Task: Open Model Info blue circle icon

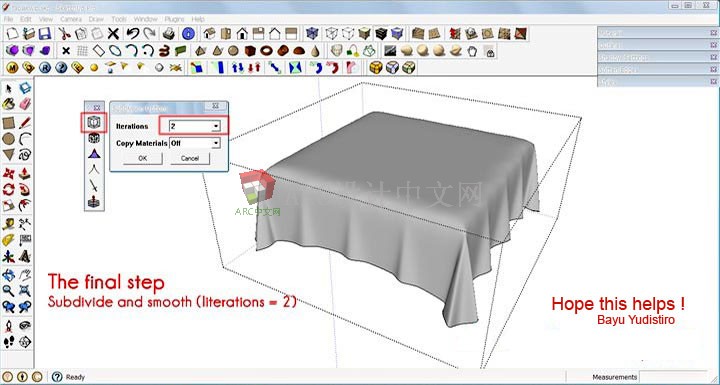Action: tap(188, 34)
